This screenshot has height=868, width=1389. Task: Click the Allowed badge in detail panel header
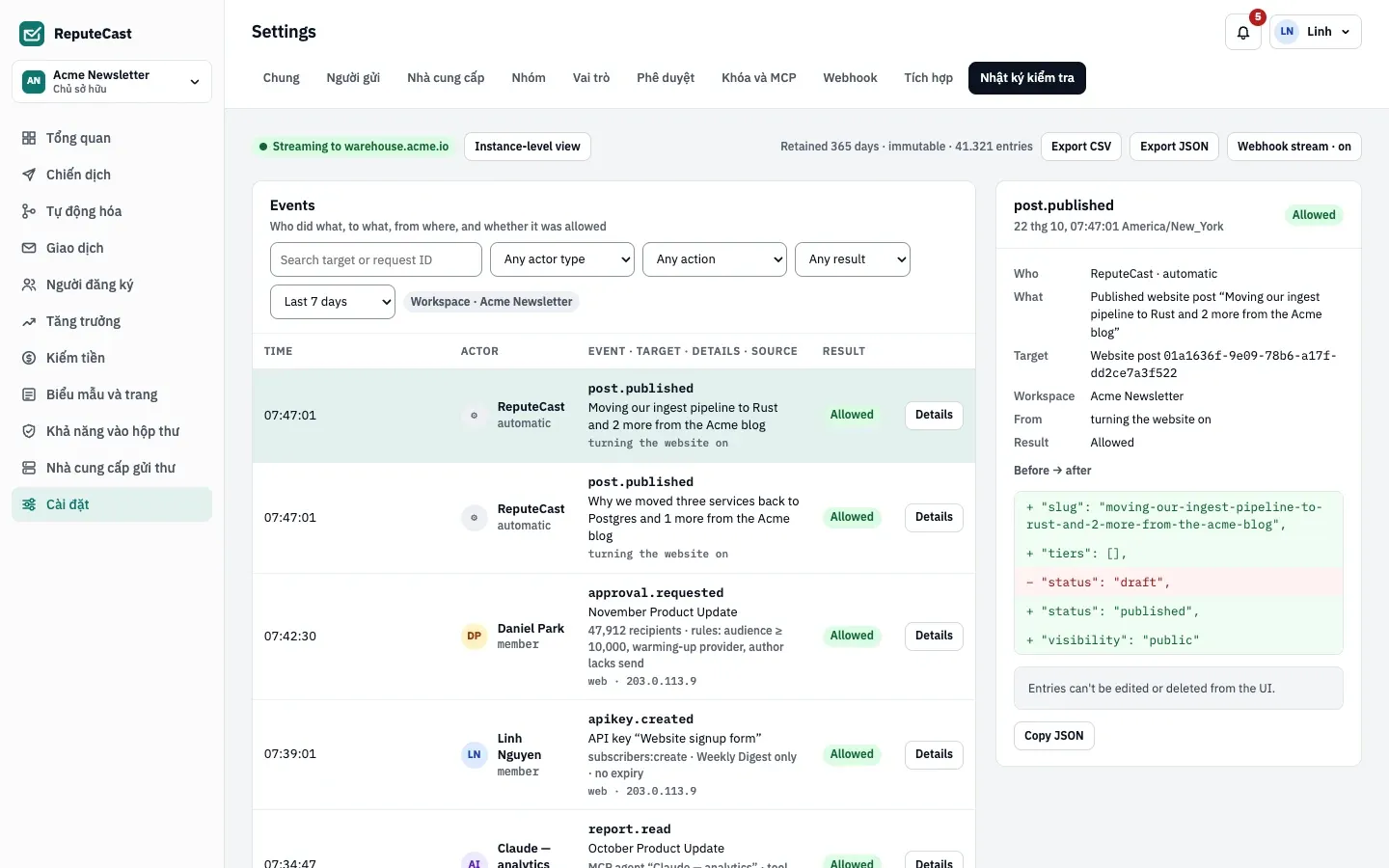pyautogui.click(x=1314, y=215)
